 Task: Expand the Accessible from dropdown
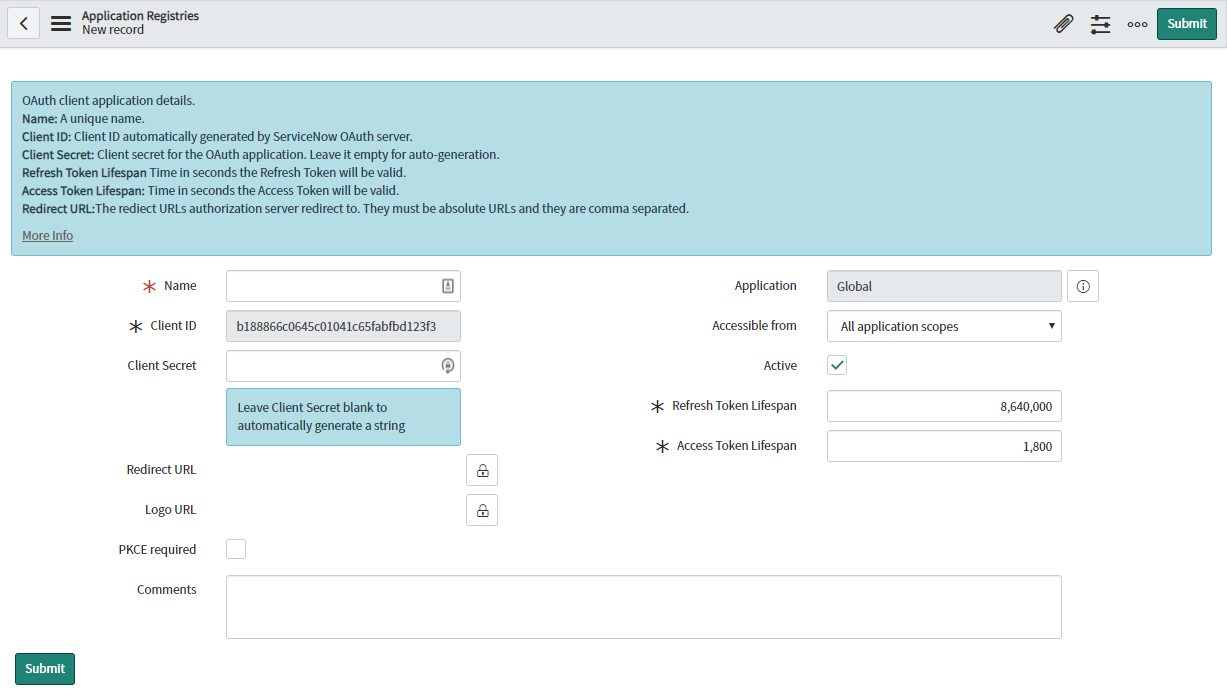point(943,326)
